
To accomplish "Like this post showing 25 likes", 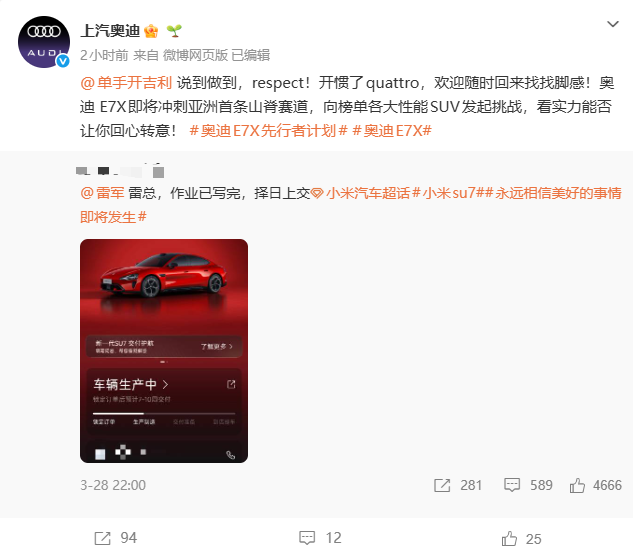I will click(521, 538).
